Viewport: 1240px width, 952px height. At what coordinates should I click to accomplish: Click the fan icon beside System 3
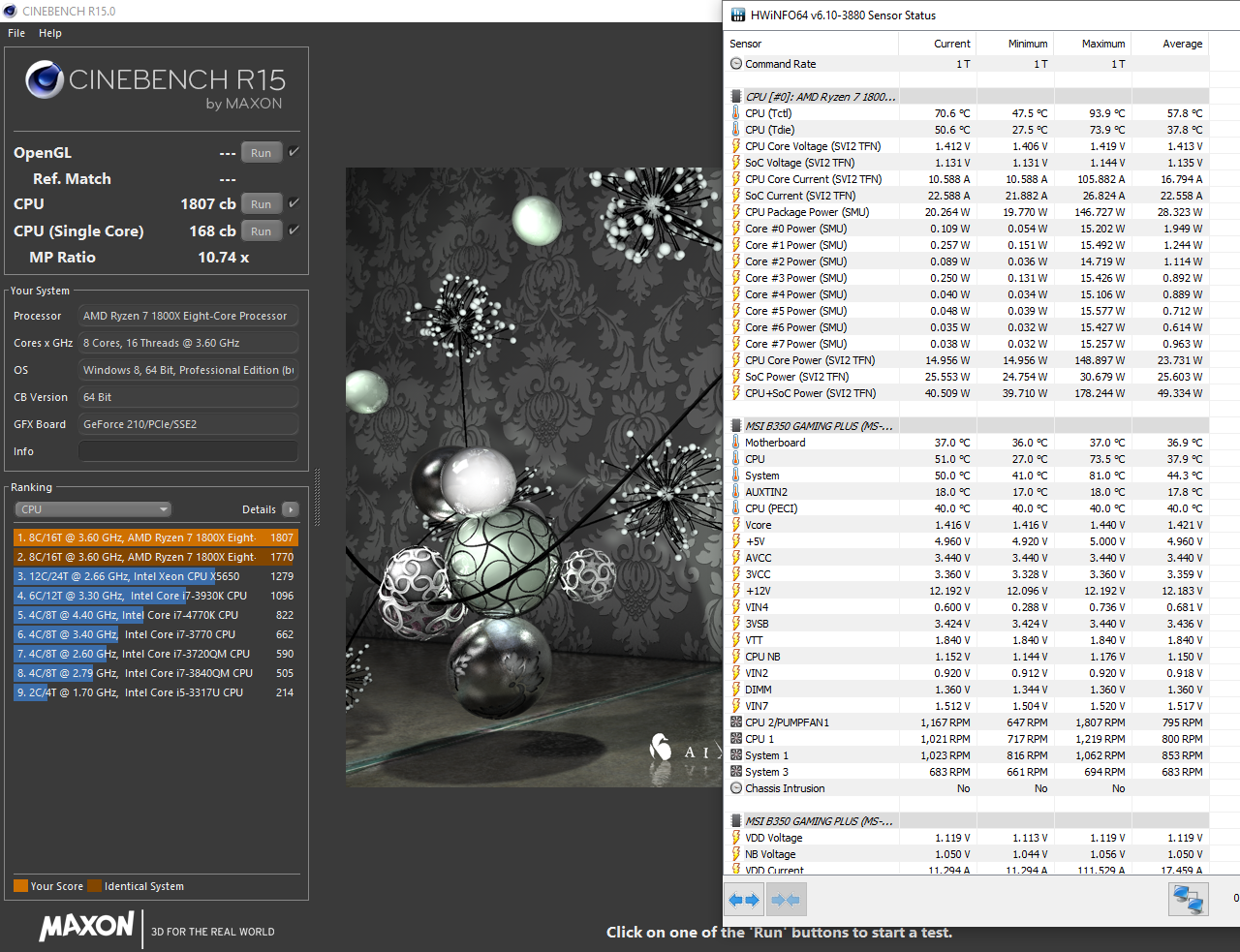pos(736,772)
